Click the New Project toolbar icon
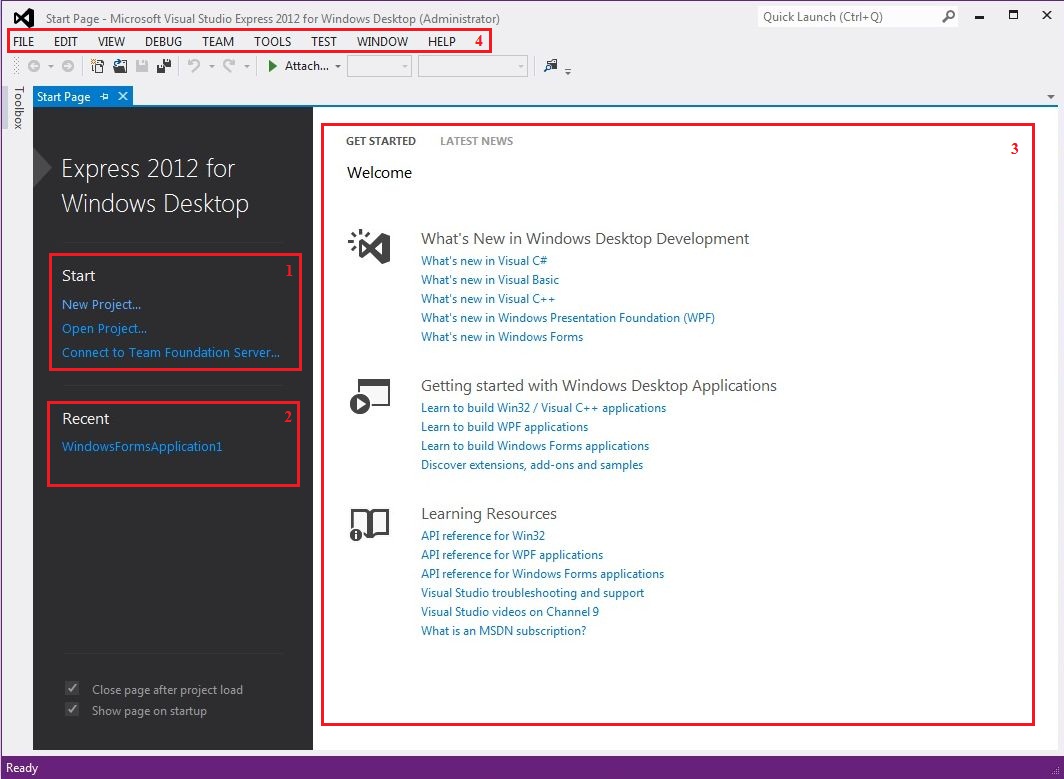 98,67
